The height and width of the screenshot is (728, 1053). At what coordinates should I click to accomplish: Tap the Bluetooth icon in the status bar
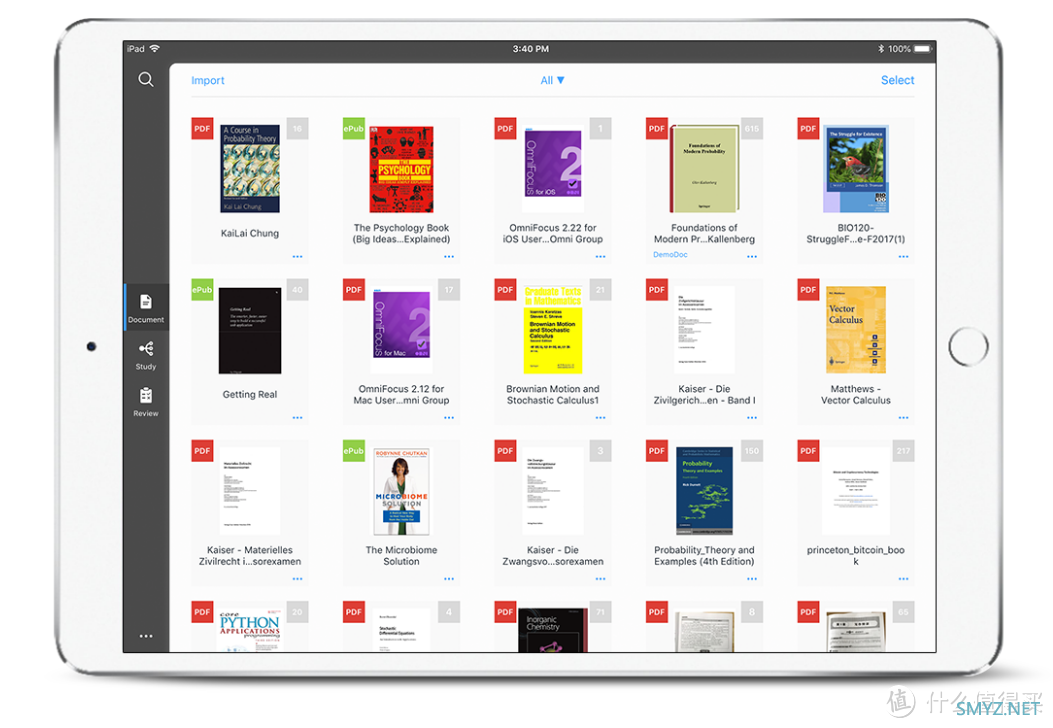tap(881, 48)
